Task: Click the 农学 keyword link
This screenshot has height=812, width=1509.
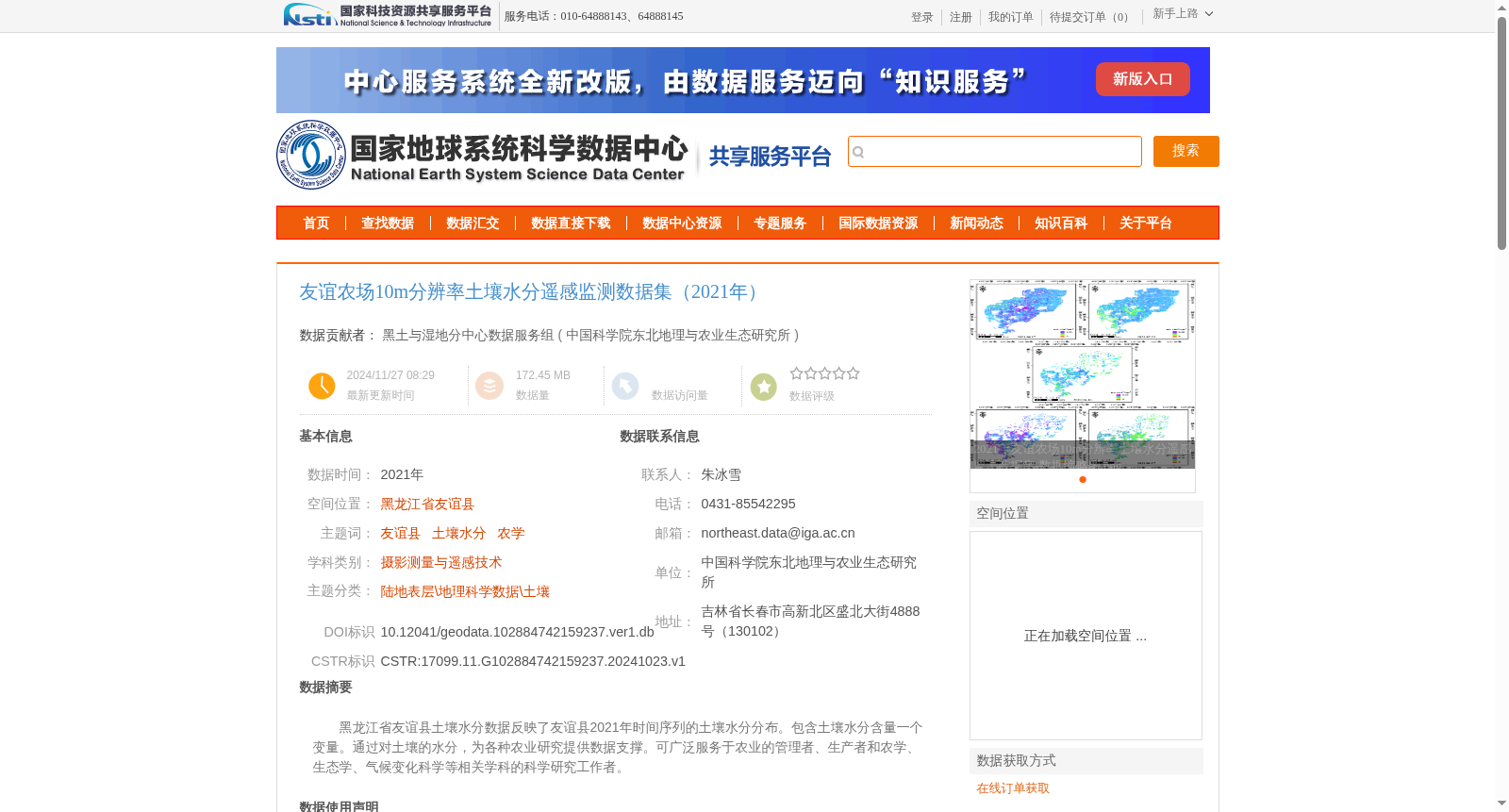Action: point(510,534)
